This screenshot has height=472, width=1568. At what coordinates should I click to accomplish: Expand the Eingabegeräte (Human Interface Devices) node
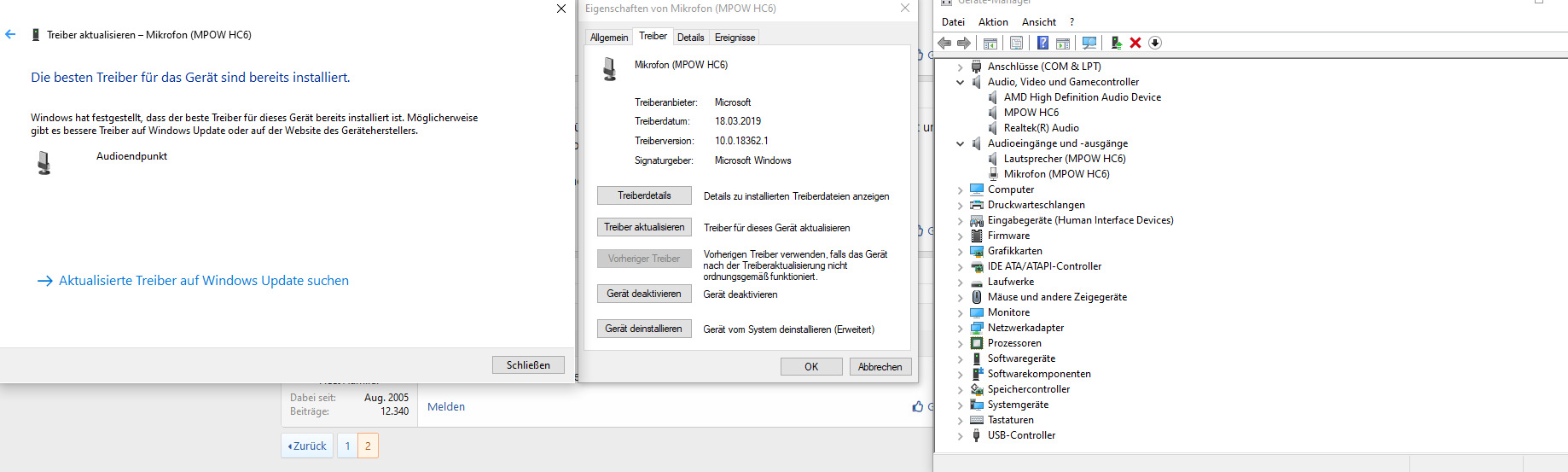(x=960, y=220)
